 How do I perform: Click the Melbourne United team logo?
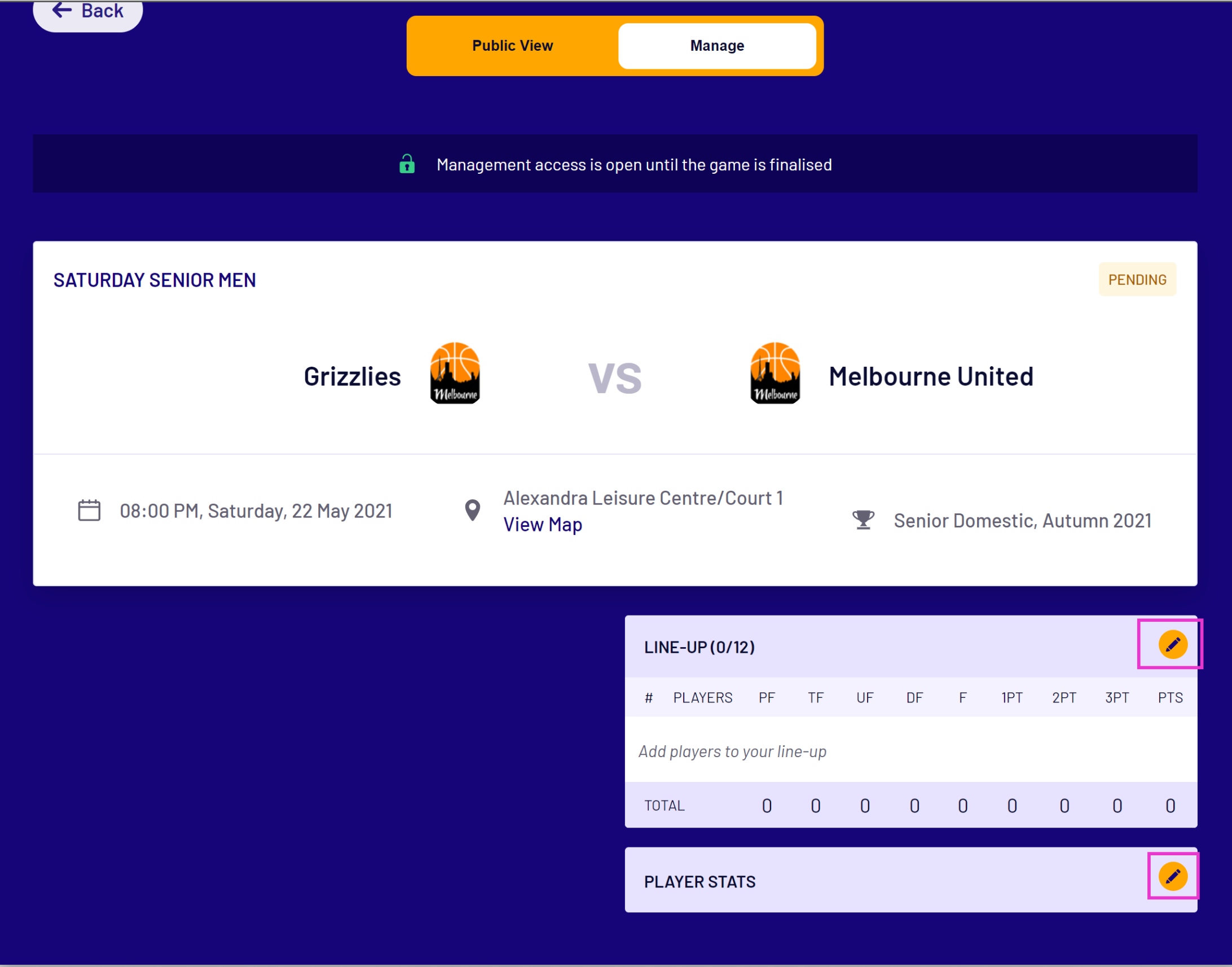coord(775,373)
